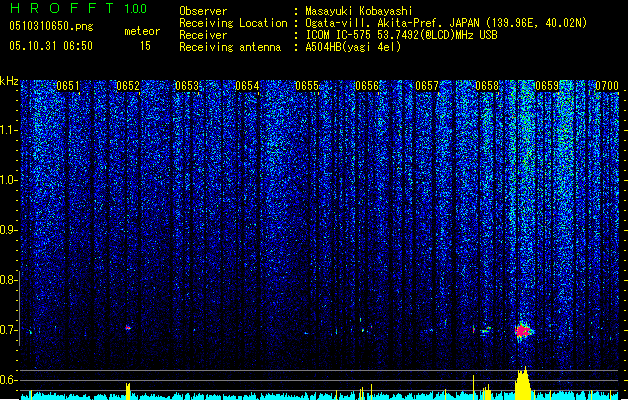Click the 0657 time marker
The width and height of the screenshot is (629, 400).
click(427, 86)
